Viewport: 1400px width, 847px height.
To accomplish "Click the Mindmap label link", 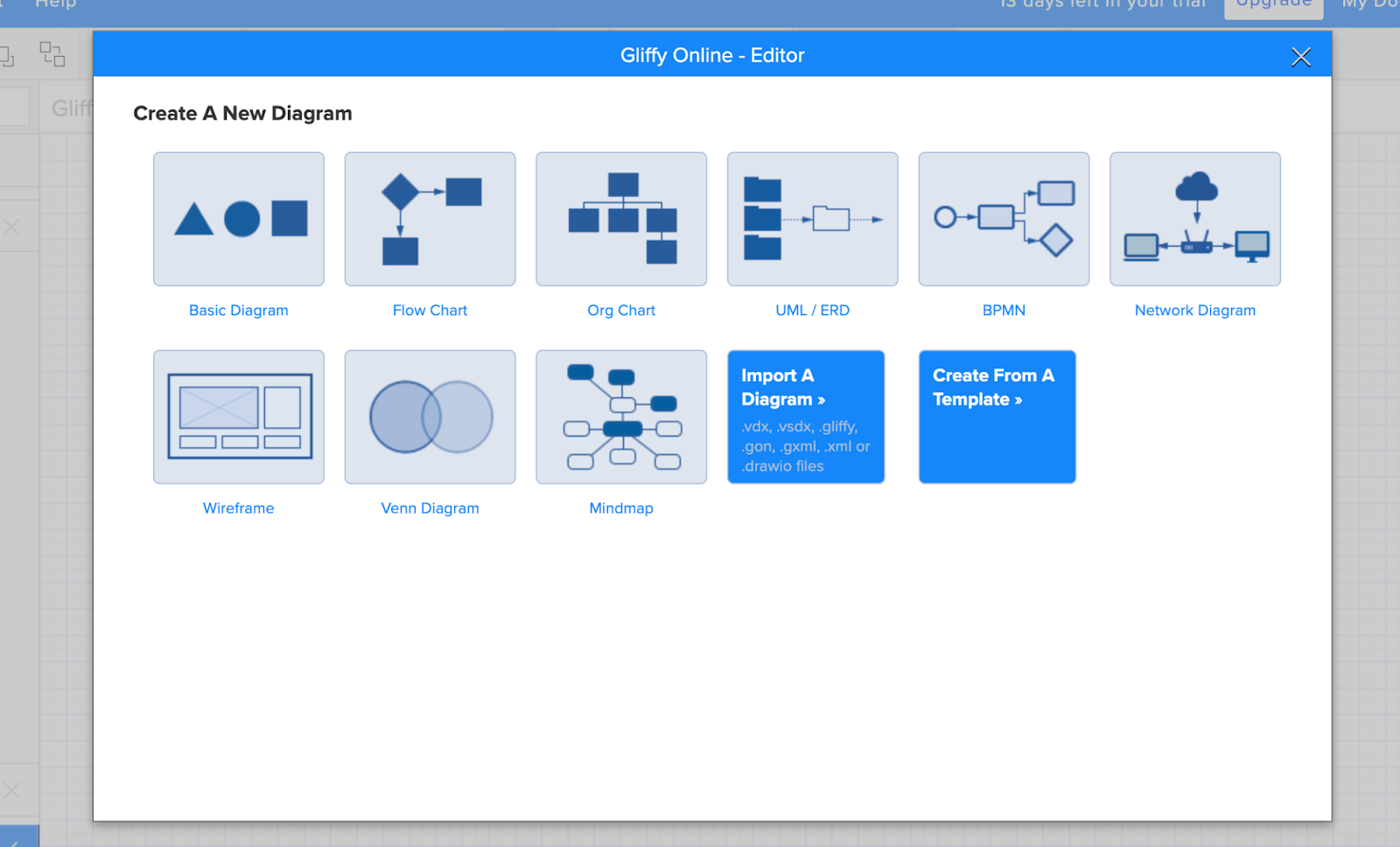I will 621,508.
